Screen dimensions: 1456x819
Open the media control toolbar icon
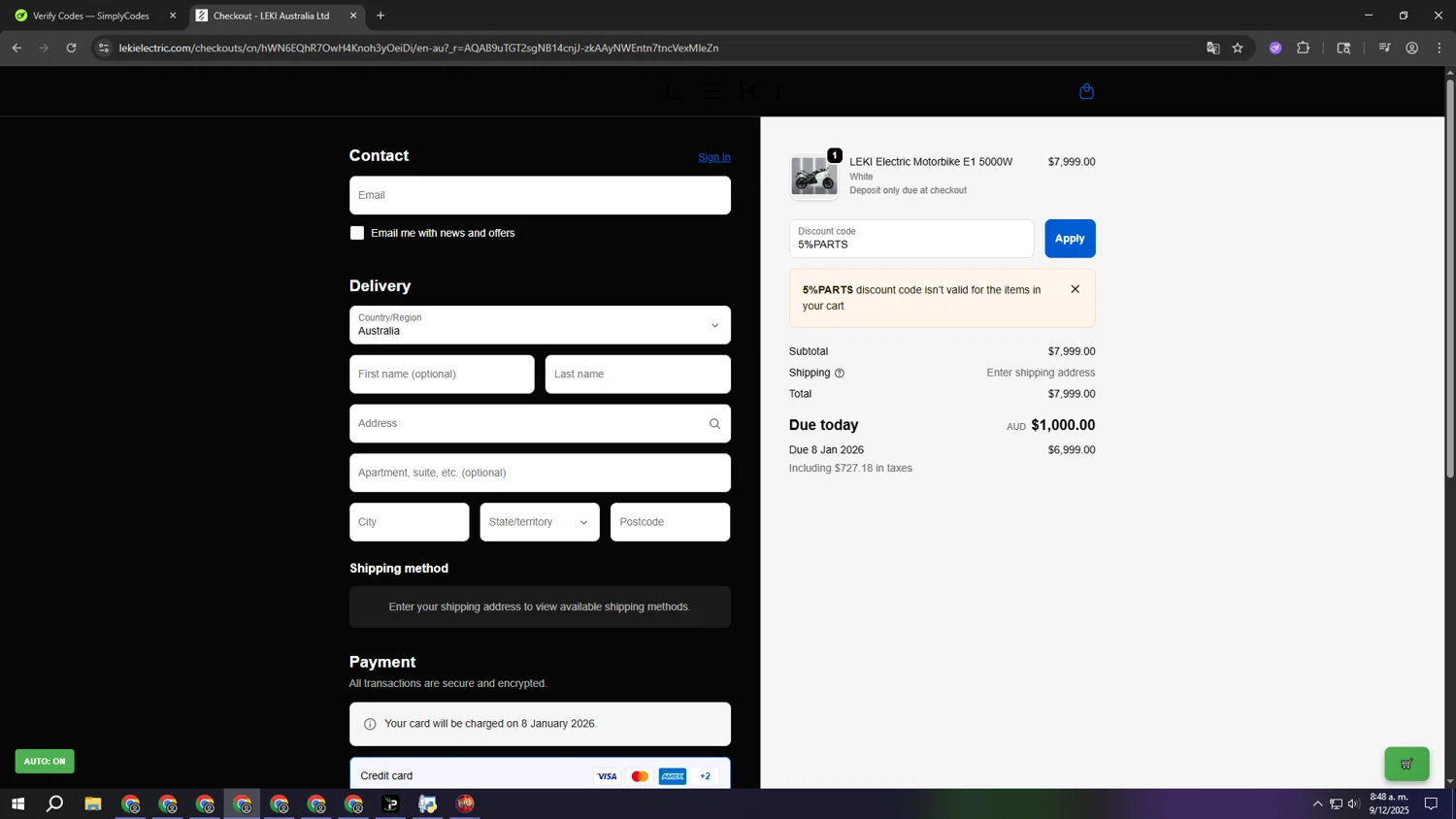tap(1385, 48)
